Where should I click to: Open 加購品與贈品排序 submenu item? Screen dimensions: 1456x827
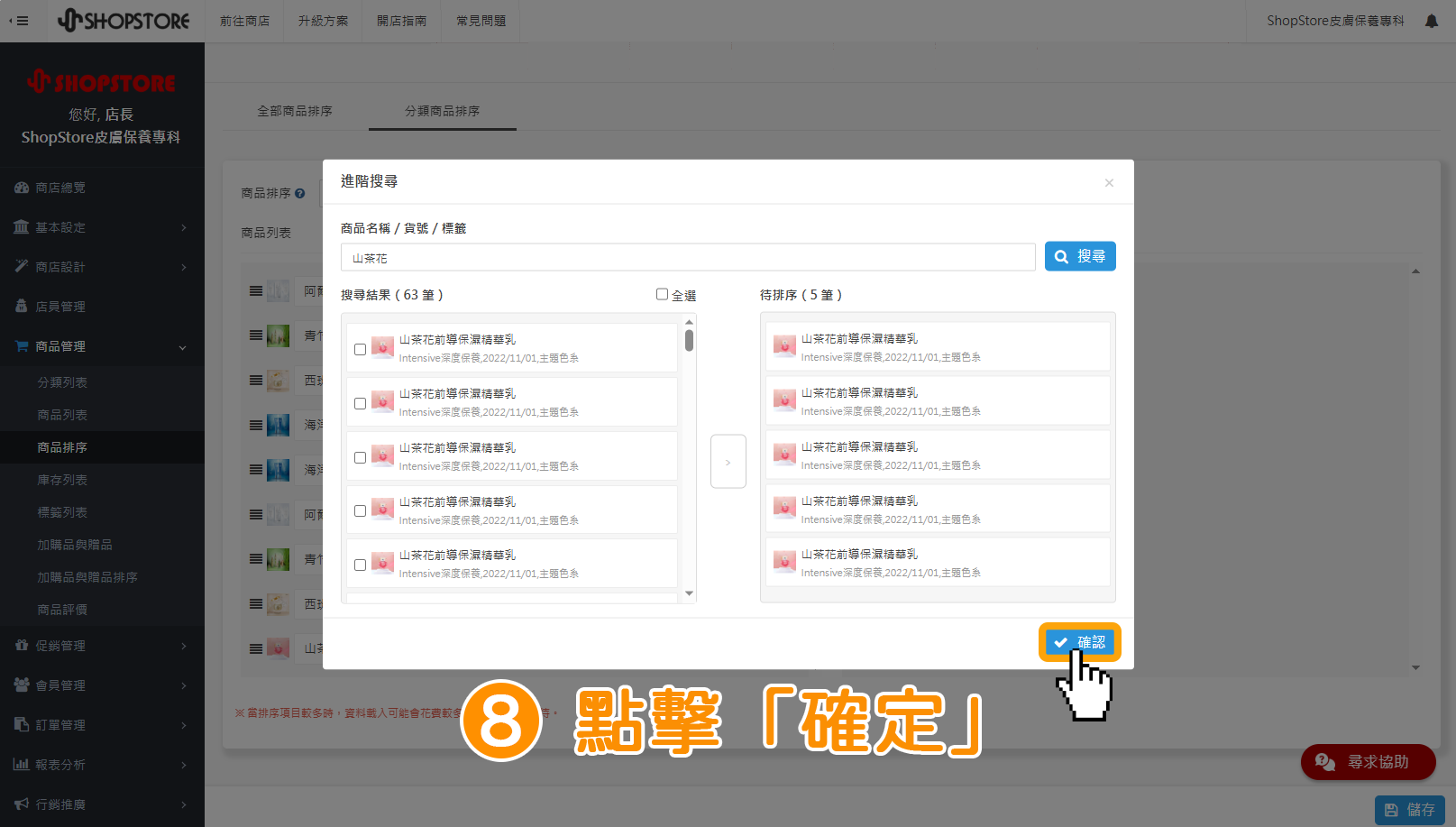[102, 577]
